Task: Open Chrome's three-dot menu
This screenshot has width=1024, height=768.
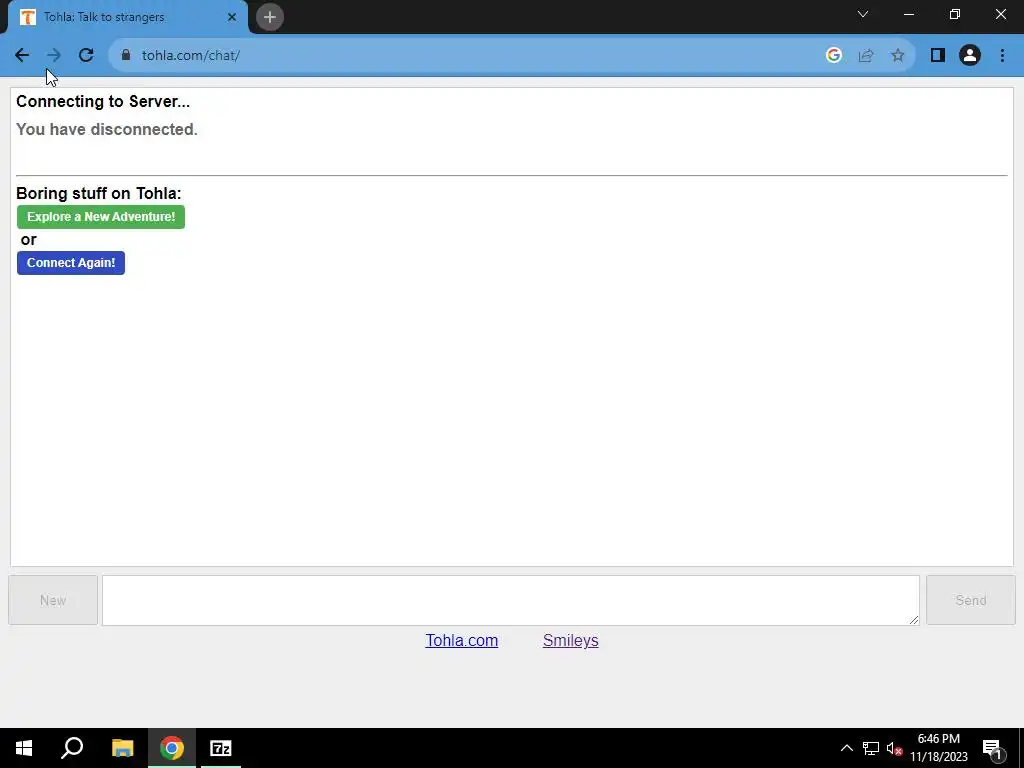Action: [1002, 56]
